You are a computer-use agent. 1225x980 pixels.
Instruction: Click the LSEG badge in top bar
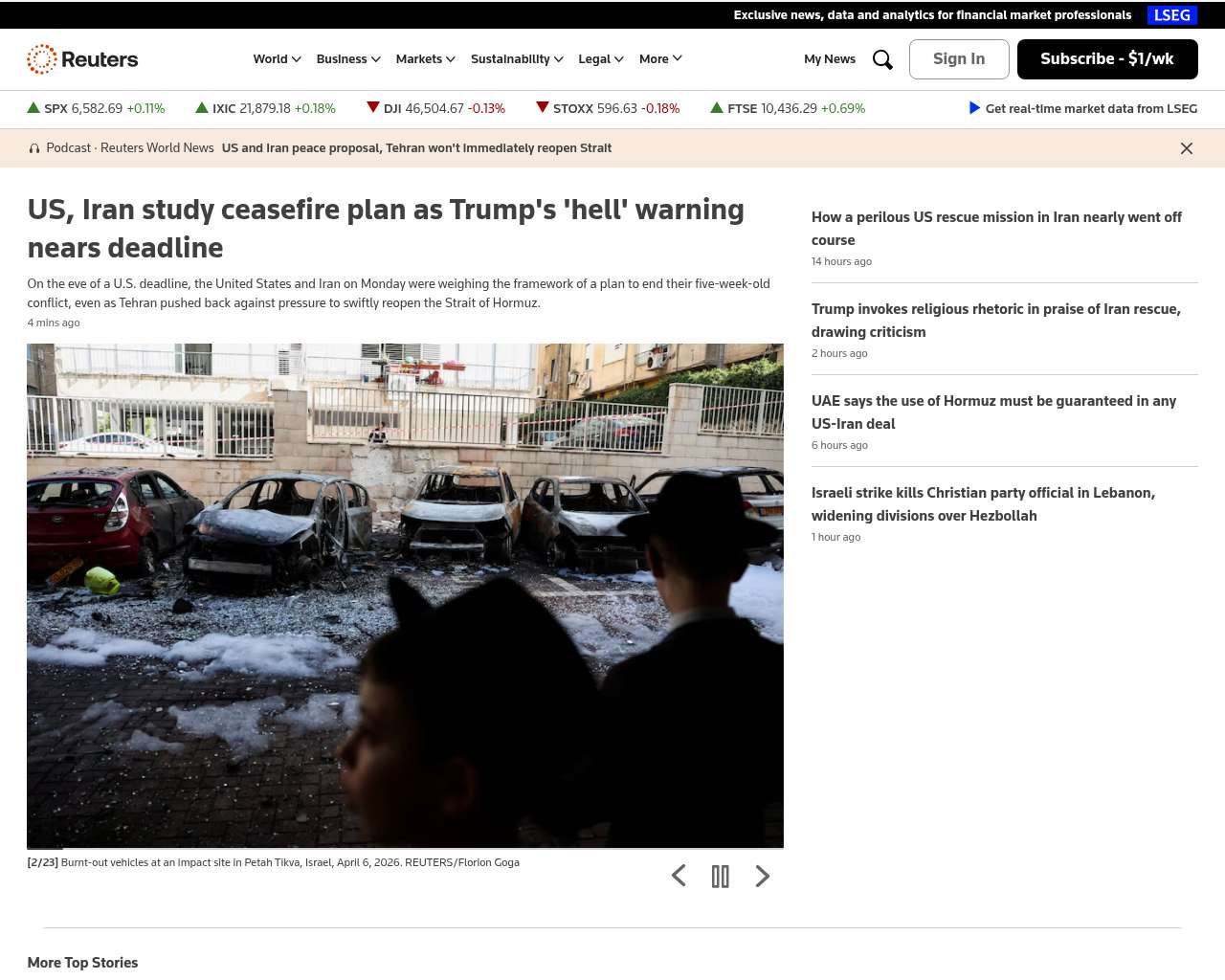coord(1172,15)
